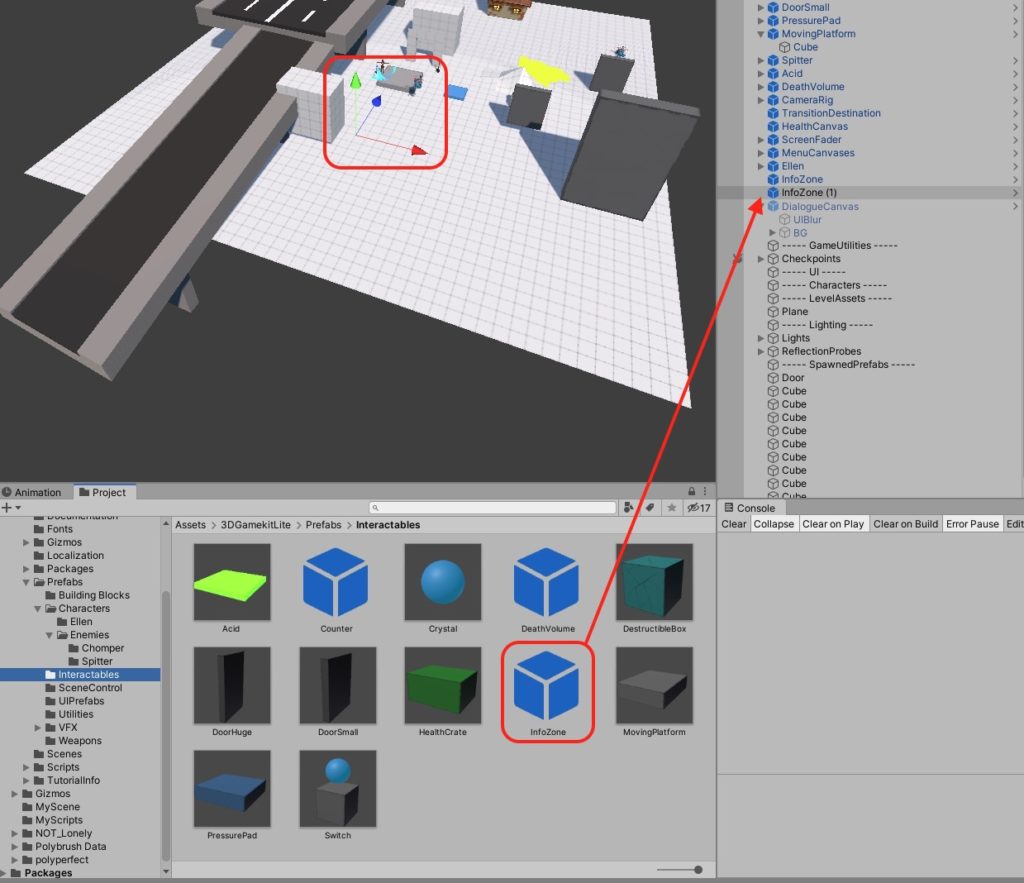This screenshot has height=883, width=1024.
Task: Switch to the Animation tab
Action: pos(38,492)
